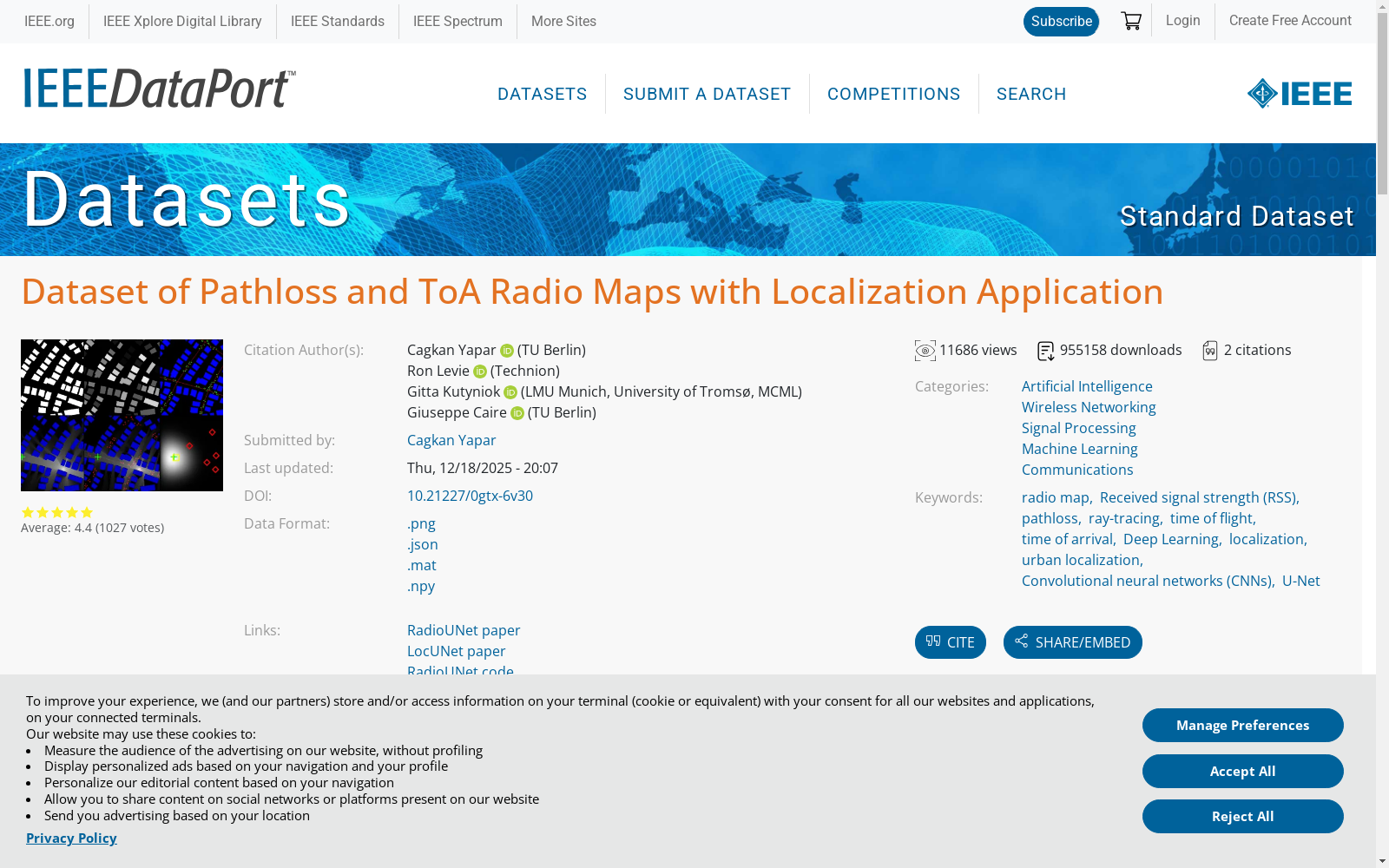Screen dimensions: 1389x868
Task: Click the localization keyword
Action: pos(1267,539)
